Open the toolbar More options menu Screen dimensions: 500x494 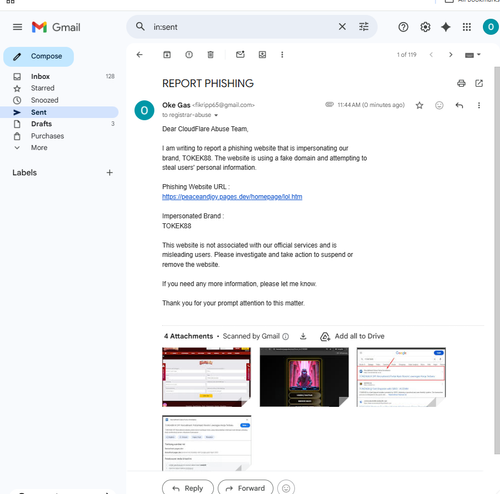(282, 55)
